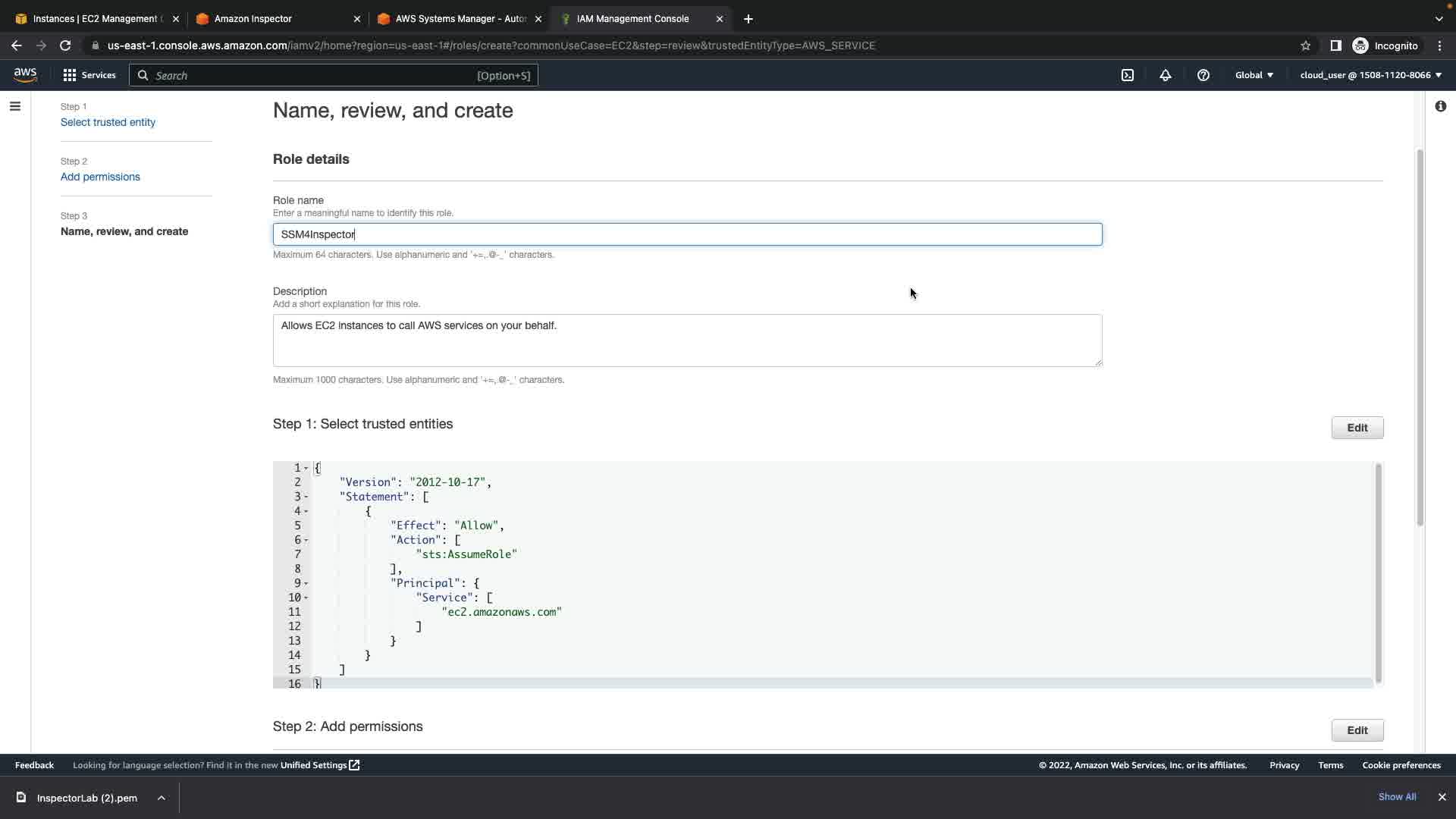Open the side navigation hamburger menu
This screenshot has width=1456, height=819.
click(15, 106)
